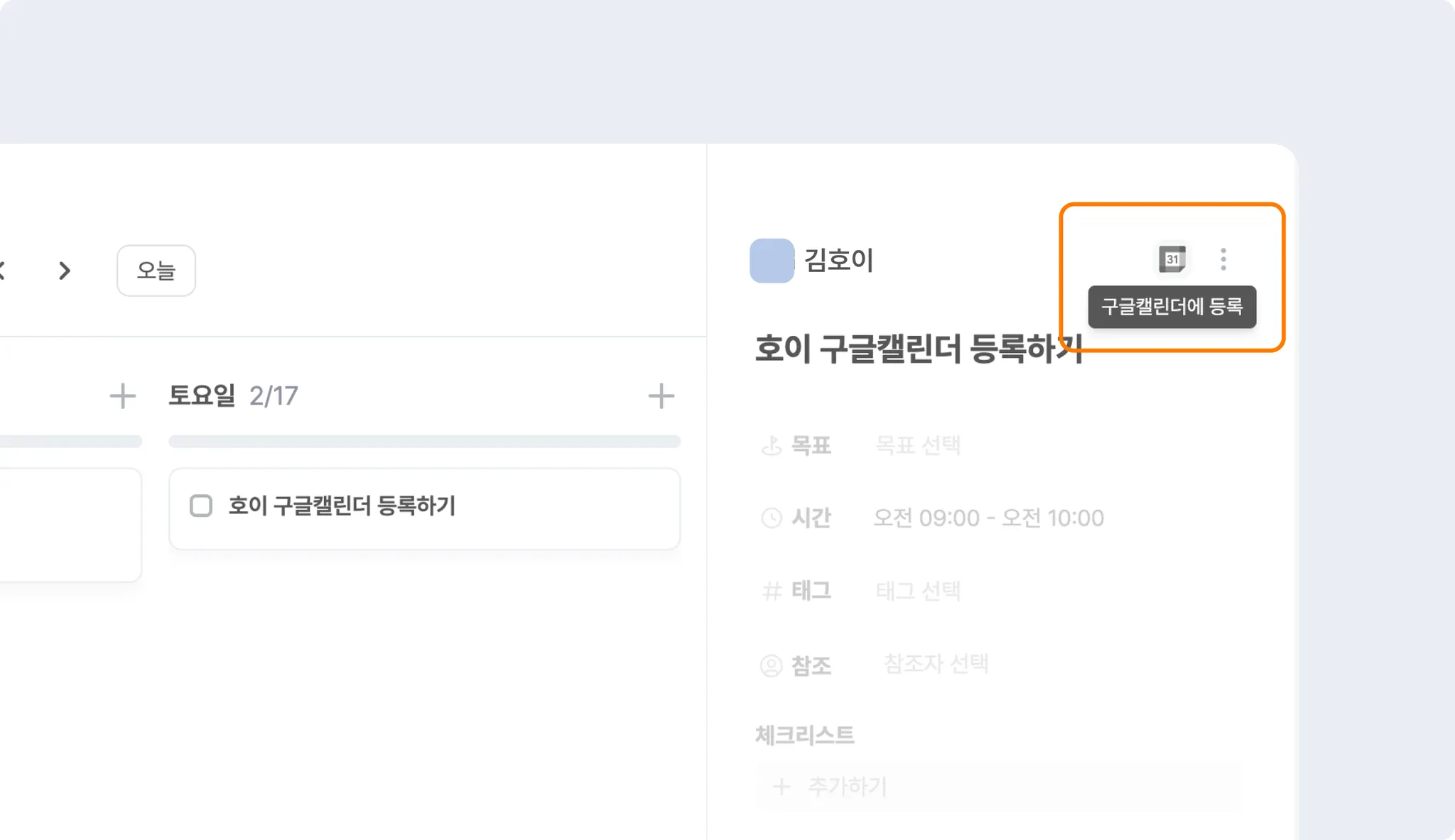The image size is (1455, 840).
Task: Go to the next week arrow
Action: pyautogui.click(x=65, y=271)
